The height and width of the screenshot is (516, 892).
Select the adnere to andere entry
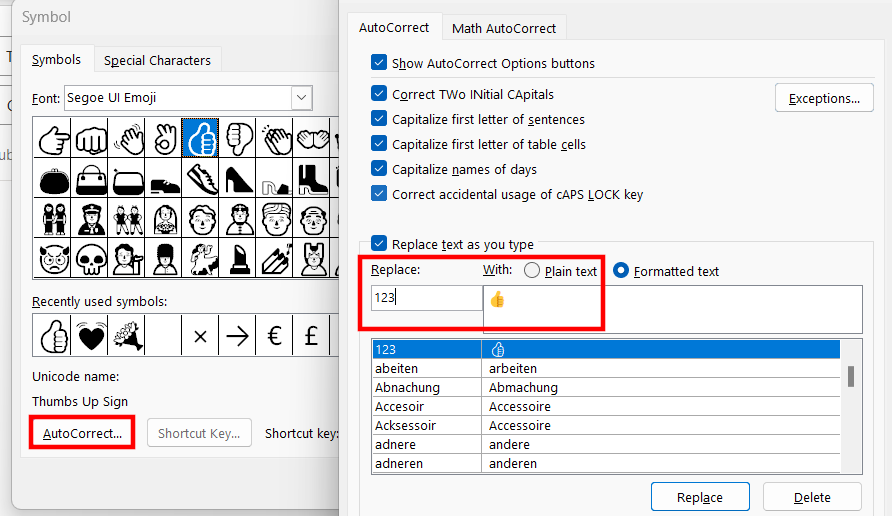pyautogui.click(x=606, y=444)
